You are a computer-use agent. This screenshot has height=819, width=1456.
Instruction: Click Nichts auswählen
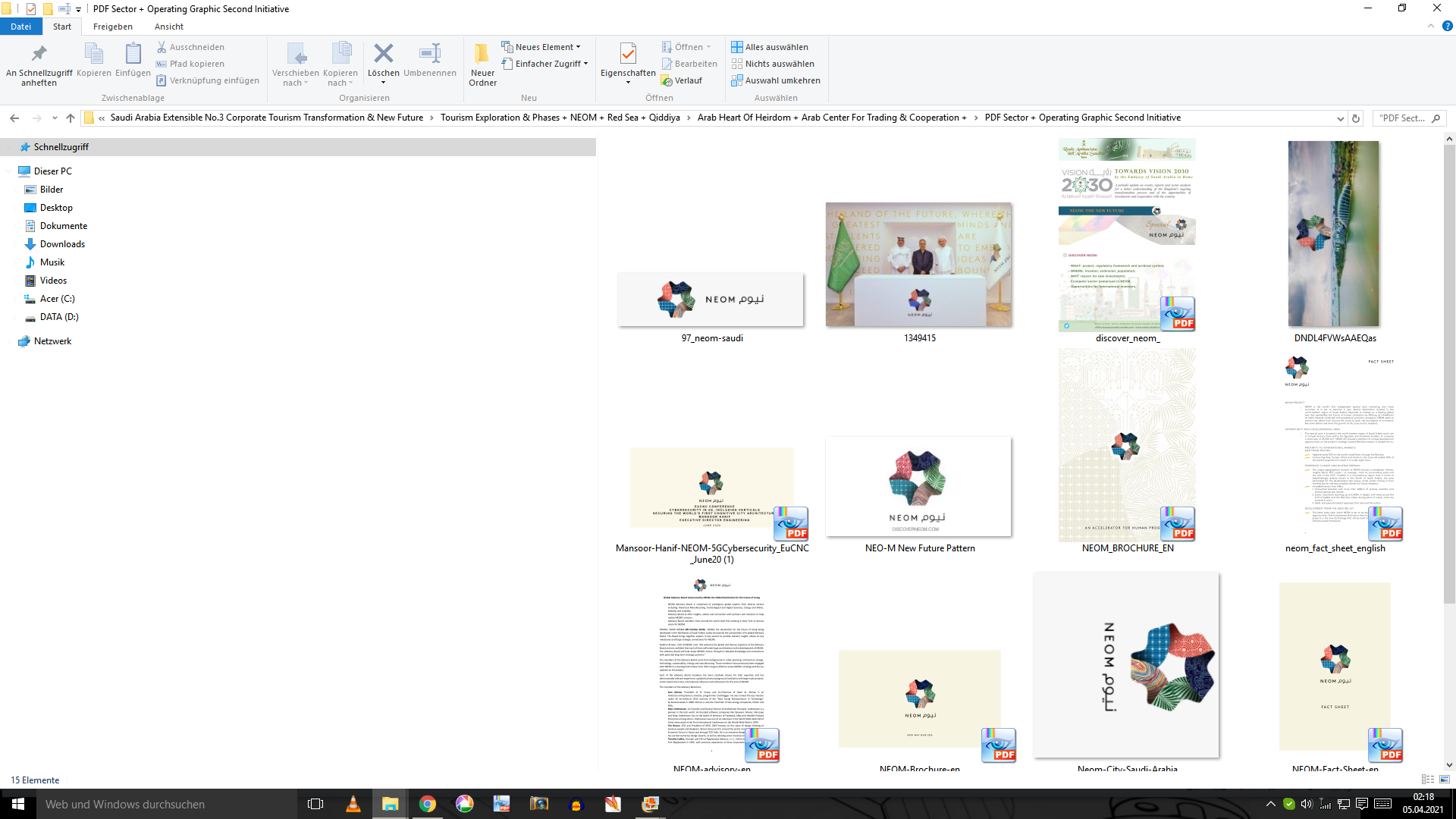773,64
